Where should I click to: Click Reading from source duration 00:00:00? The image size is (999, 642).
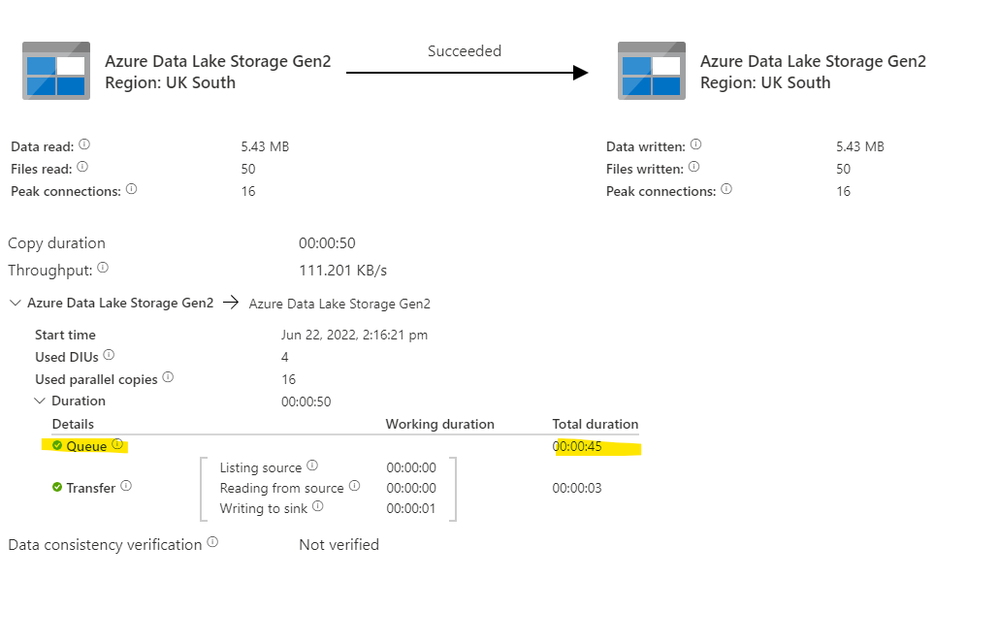click(x=411, y=489)
